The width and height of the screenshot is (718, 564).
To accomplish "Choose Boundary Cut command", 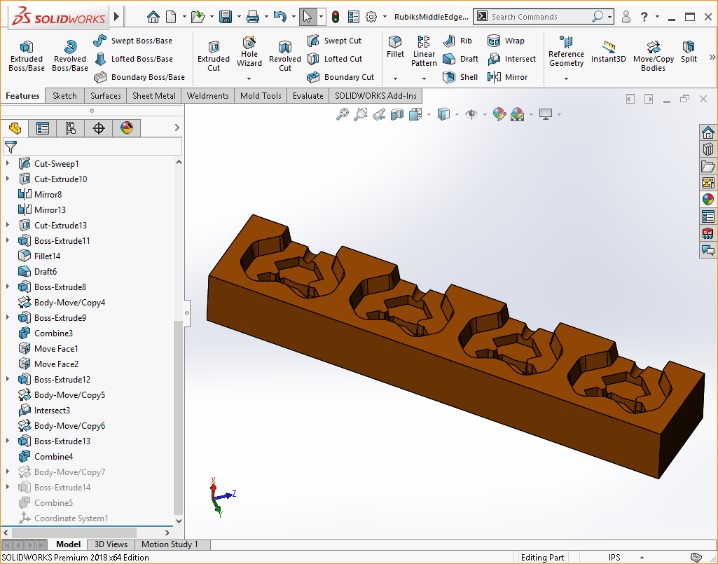I will [x=341, y=77].
